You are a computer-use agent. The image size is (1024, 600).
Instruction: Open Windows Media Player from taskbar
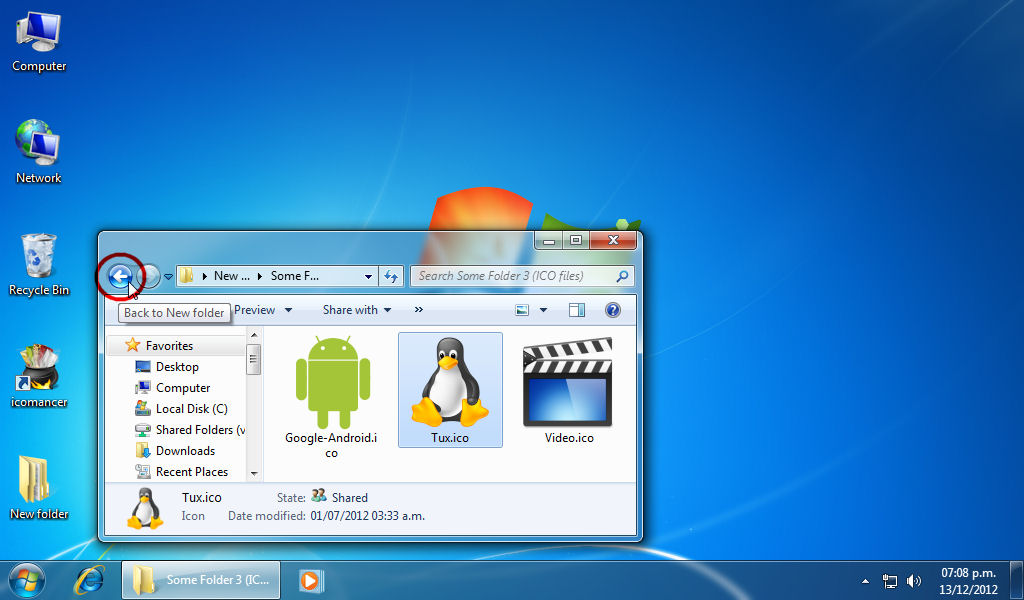[x=311, y=580]
